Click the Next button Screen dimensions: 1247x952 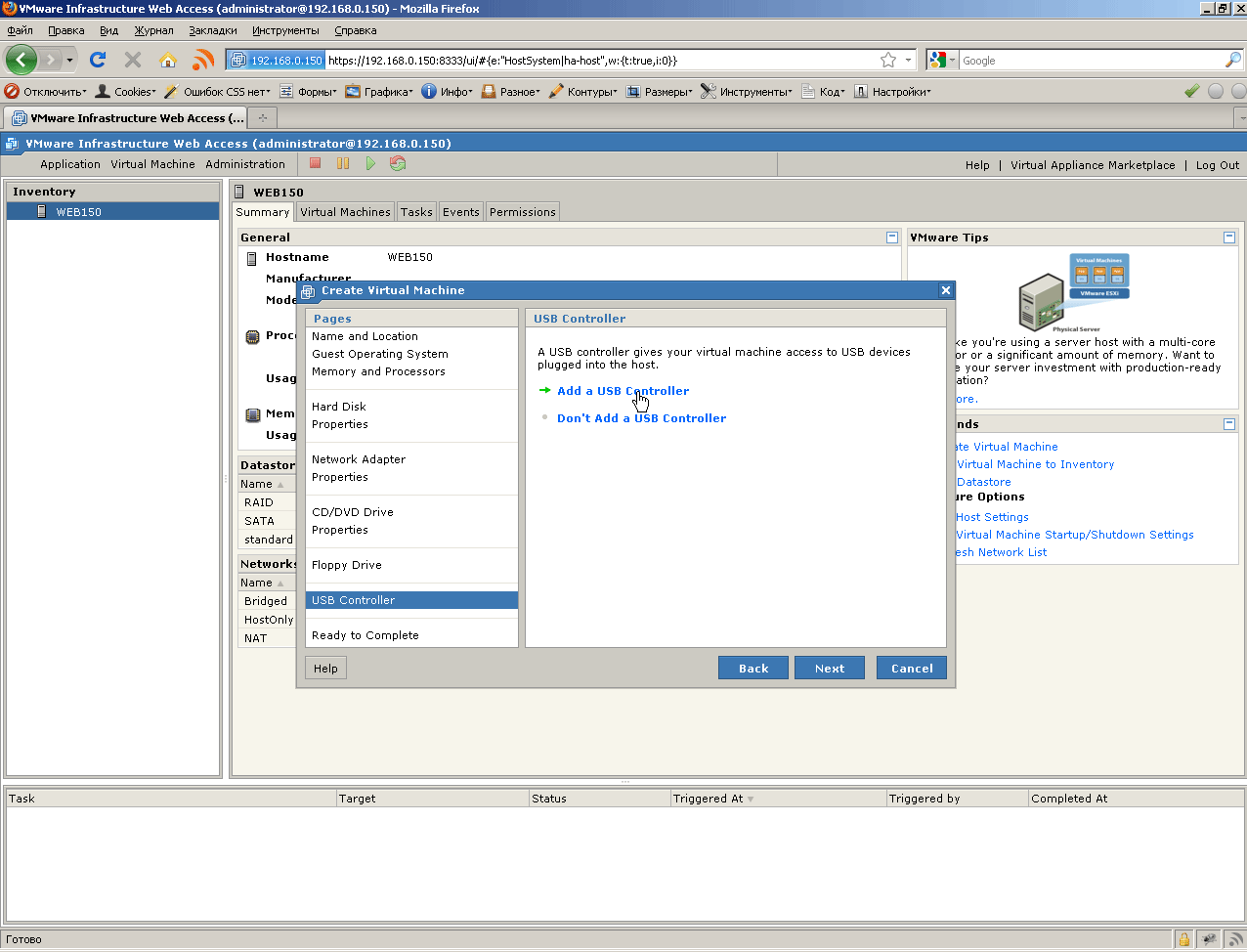pyautogui.click(x=830, y=669)
